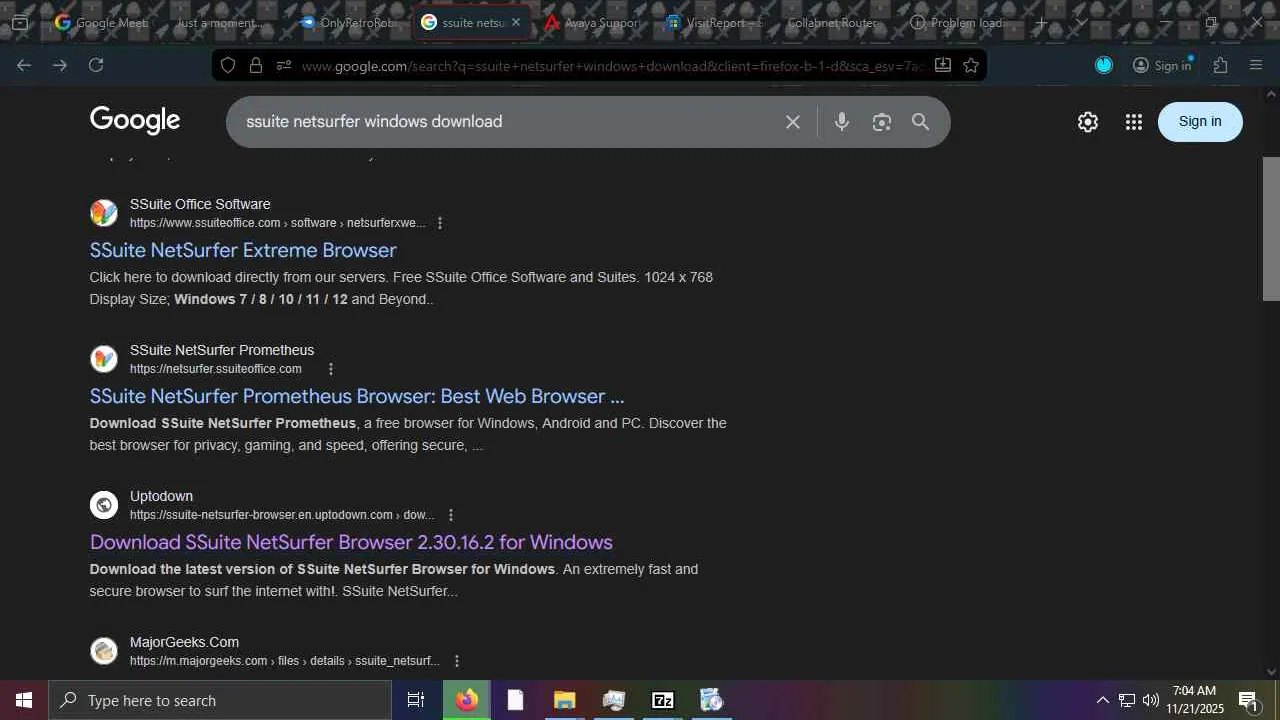The image size is (1280, 720).
Task: Reload the current Google search page
Action: tap(96, 65)
